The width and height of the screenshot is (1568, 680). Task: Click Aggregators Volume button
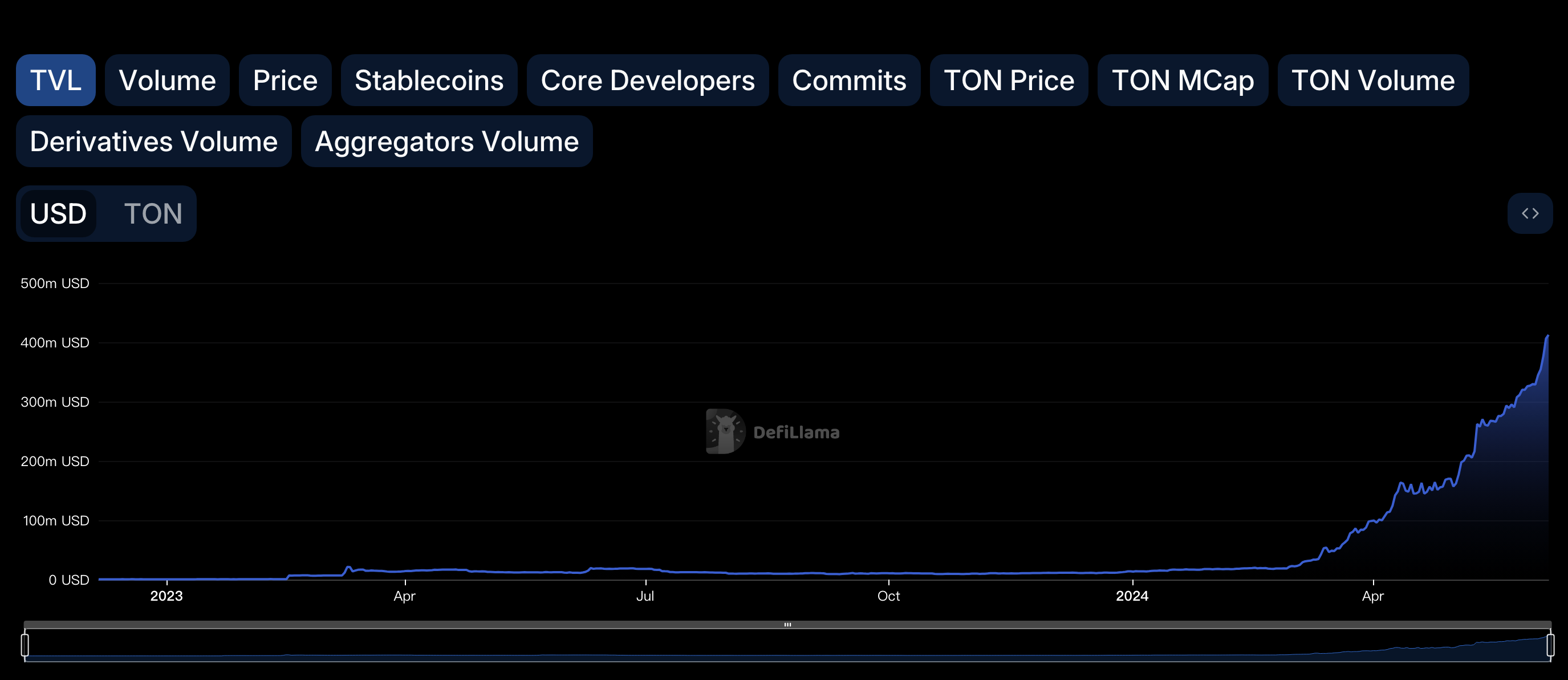pyautogui.click(x=447, y=139)
